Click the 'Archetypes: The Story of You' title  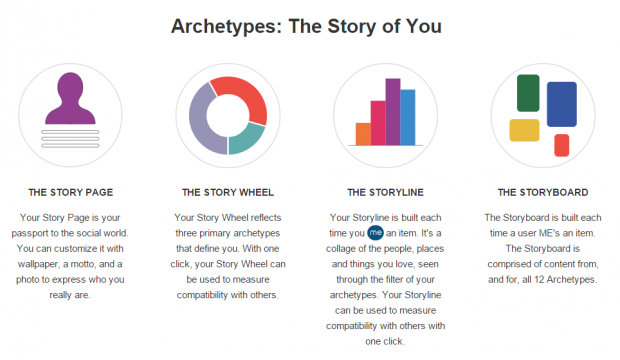(x=306, y=27)
